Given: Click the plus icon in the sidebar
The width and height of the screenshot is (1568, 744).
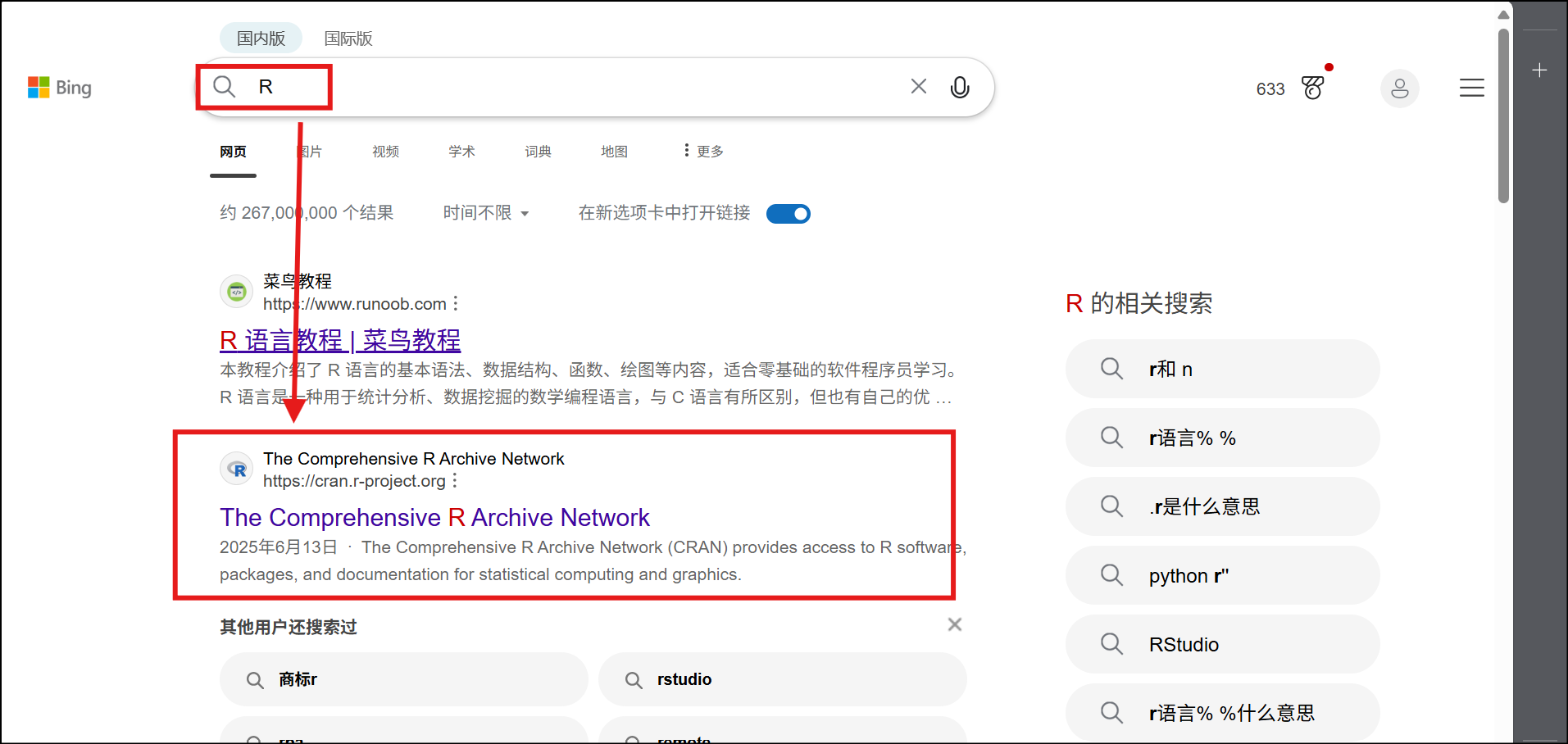Looking at the screenshot, I should 1540,70.
